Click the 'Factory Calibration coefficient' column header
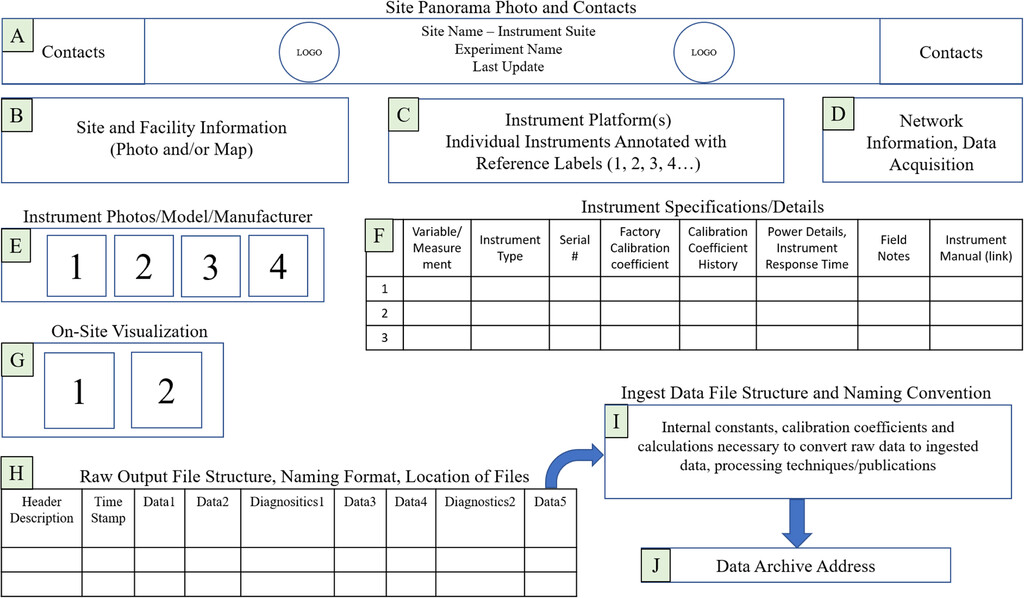This screenshot has height=598, width=1024. coord(640,248)
